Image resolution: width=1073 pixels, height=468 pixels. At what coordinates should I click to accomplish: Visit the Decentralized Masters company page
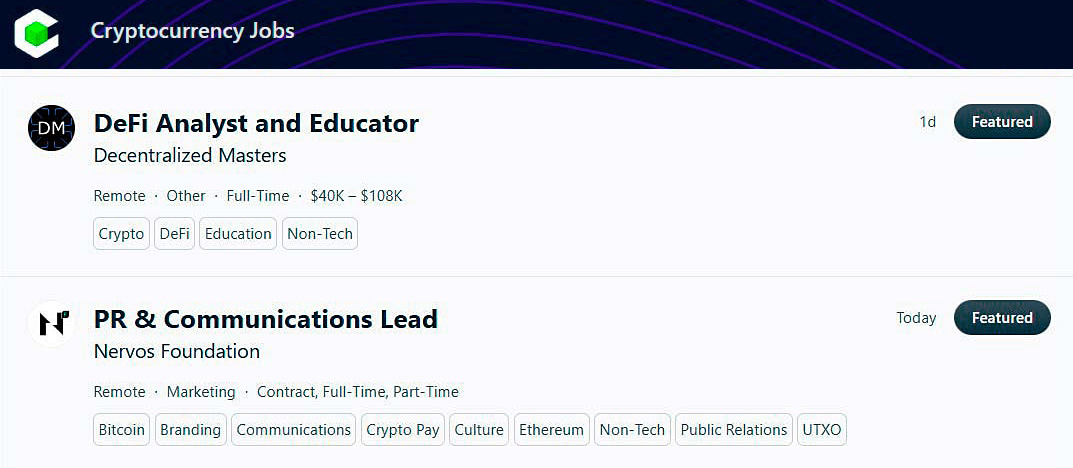pos(190,155)
